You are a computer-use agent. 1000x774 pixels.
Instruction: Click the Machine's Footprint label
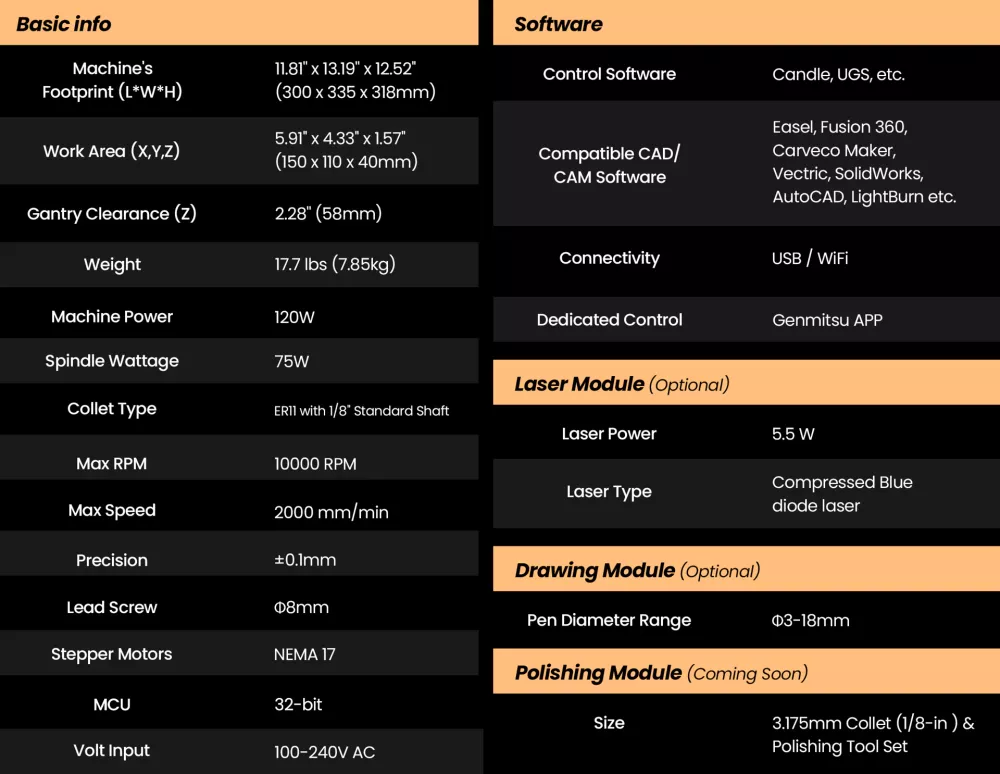tap(112, 80)
